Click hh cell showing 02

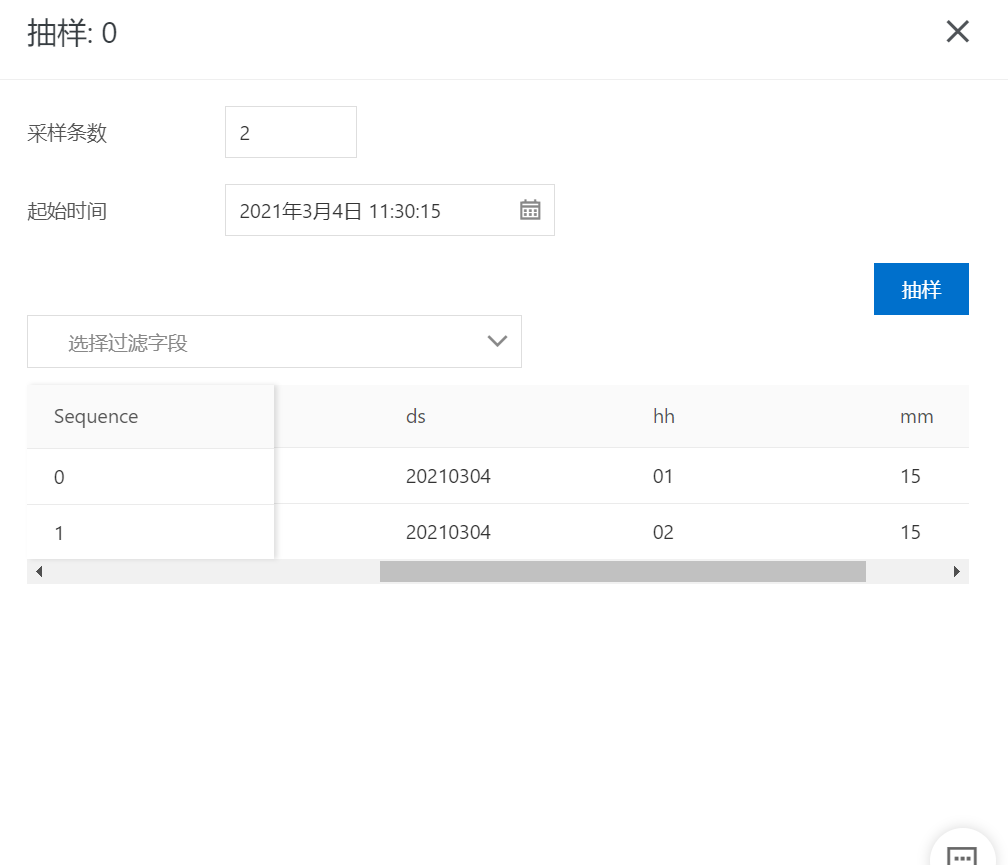[x=663, y=532]
